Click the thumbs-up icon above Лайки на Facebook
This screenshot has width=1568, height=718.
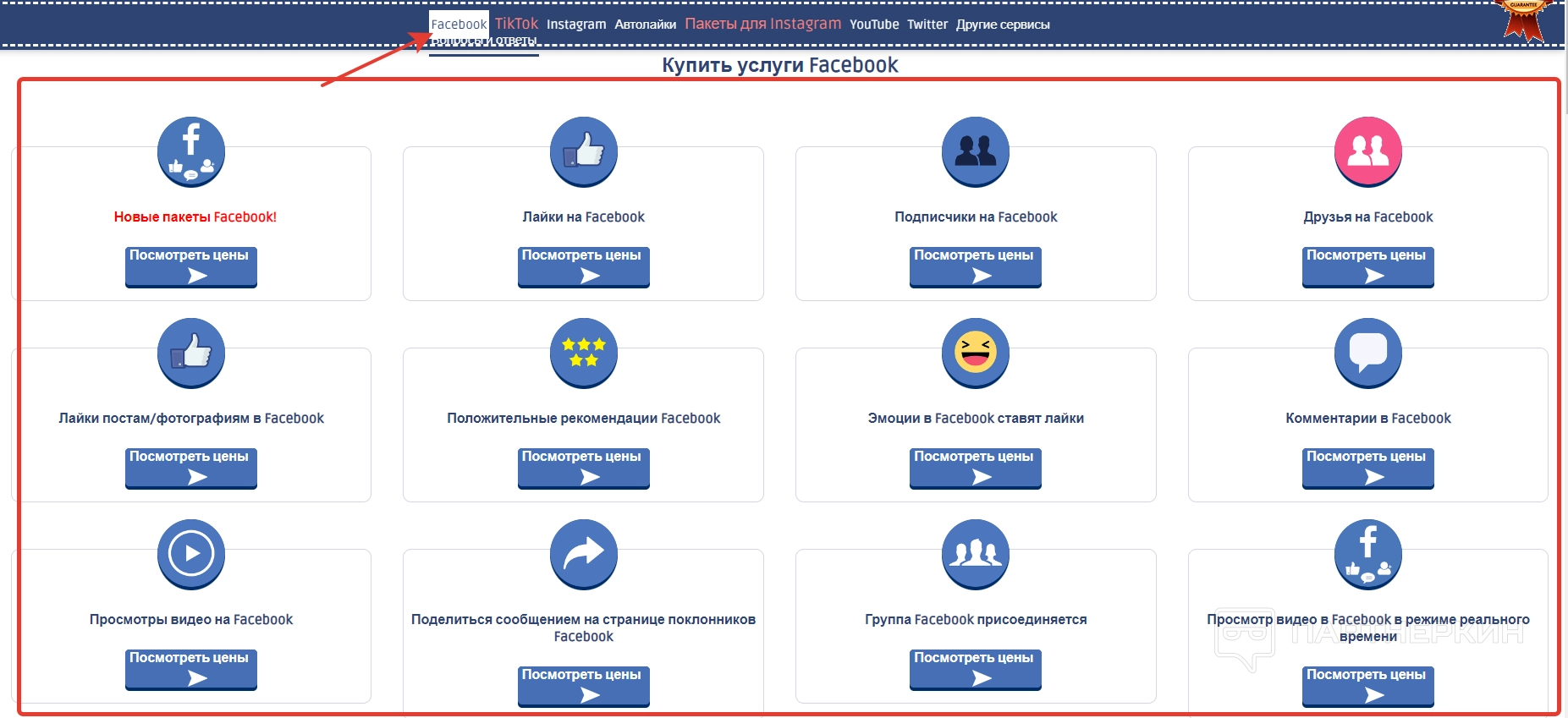(x=584, y=151)
